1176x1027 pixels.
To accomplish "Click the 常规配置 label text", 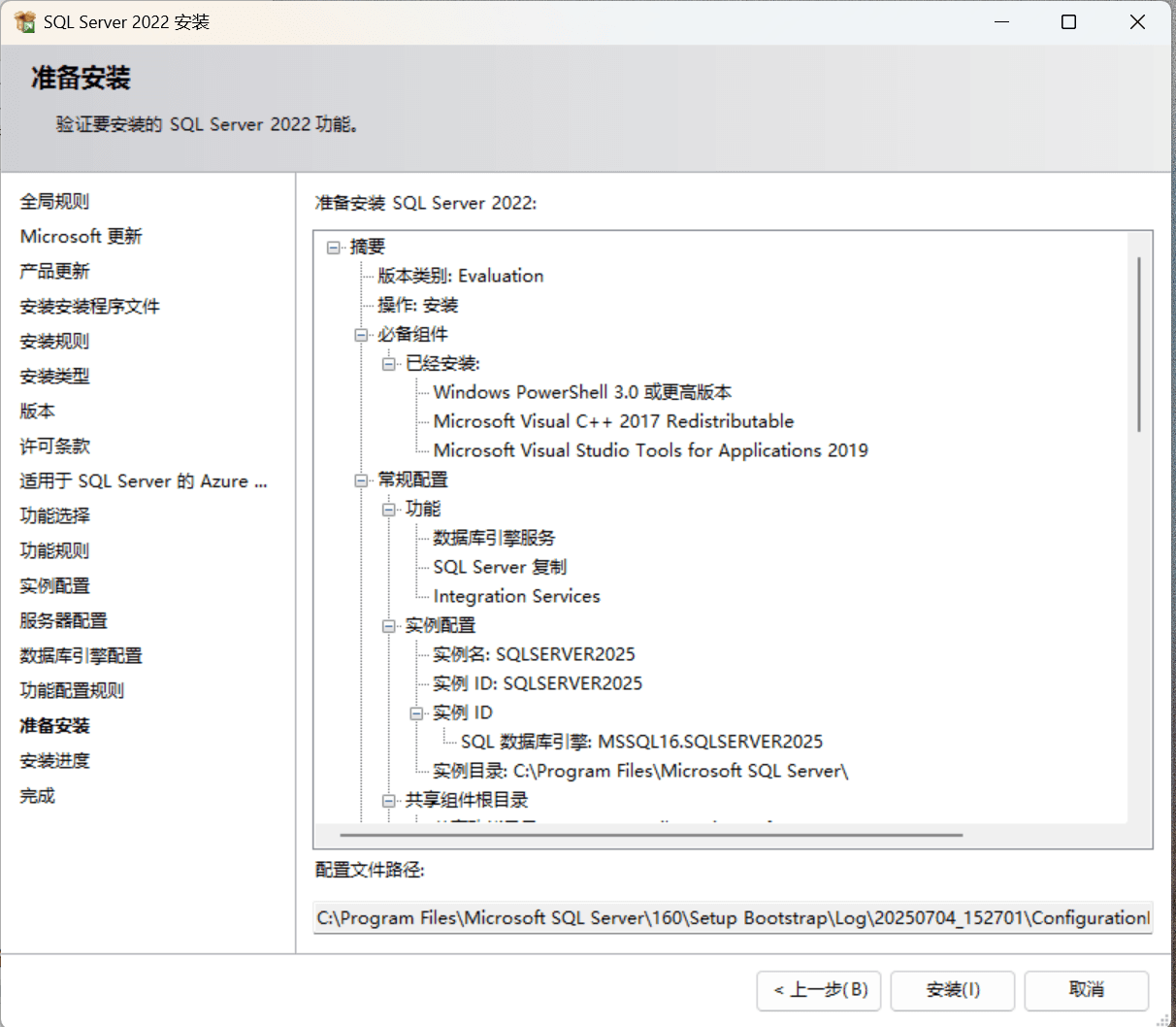I will click(x=413, y=480).
